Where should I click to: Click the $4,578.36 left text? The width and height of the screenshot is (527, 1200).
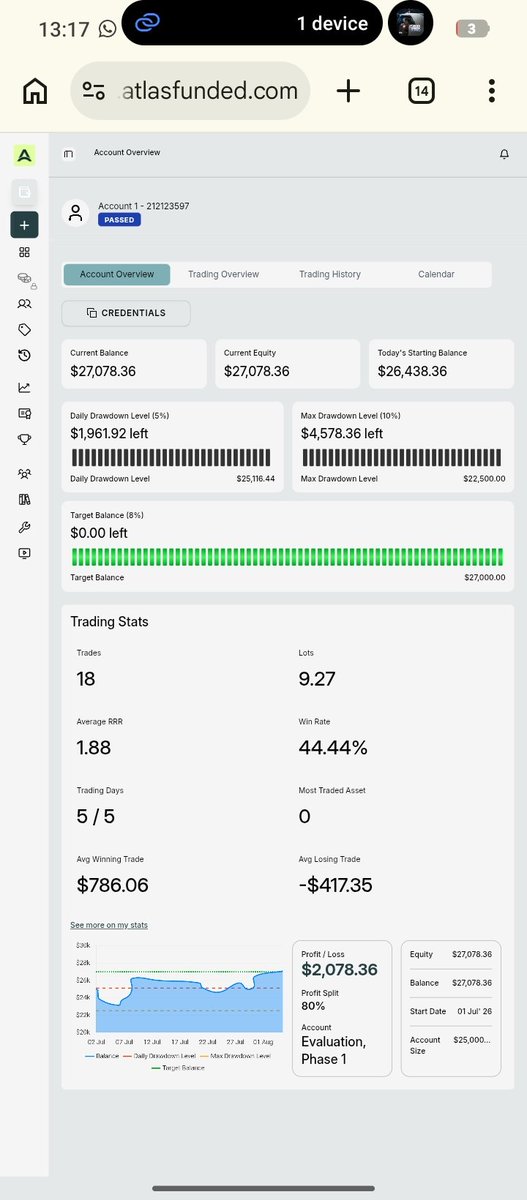342,434
